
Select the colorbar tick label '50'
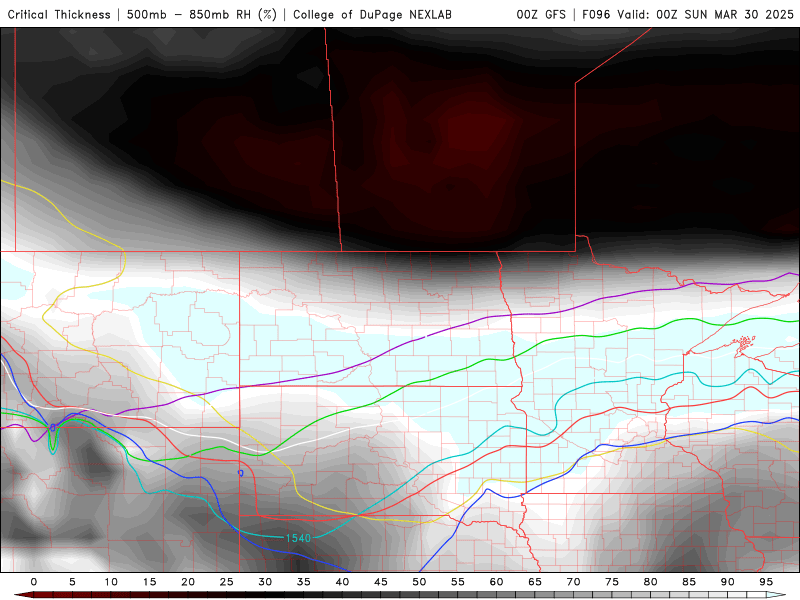pyautogui.click(x=419, y=582)
